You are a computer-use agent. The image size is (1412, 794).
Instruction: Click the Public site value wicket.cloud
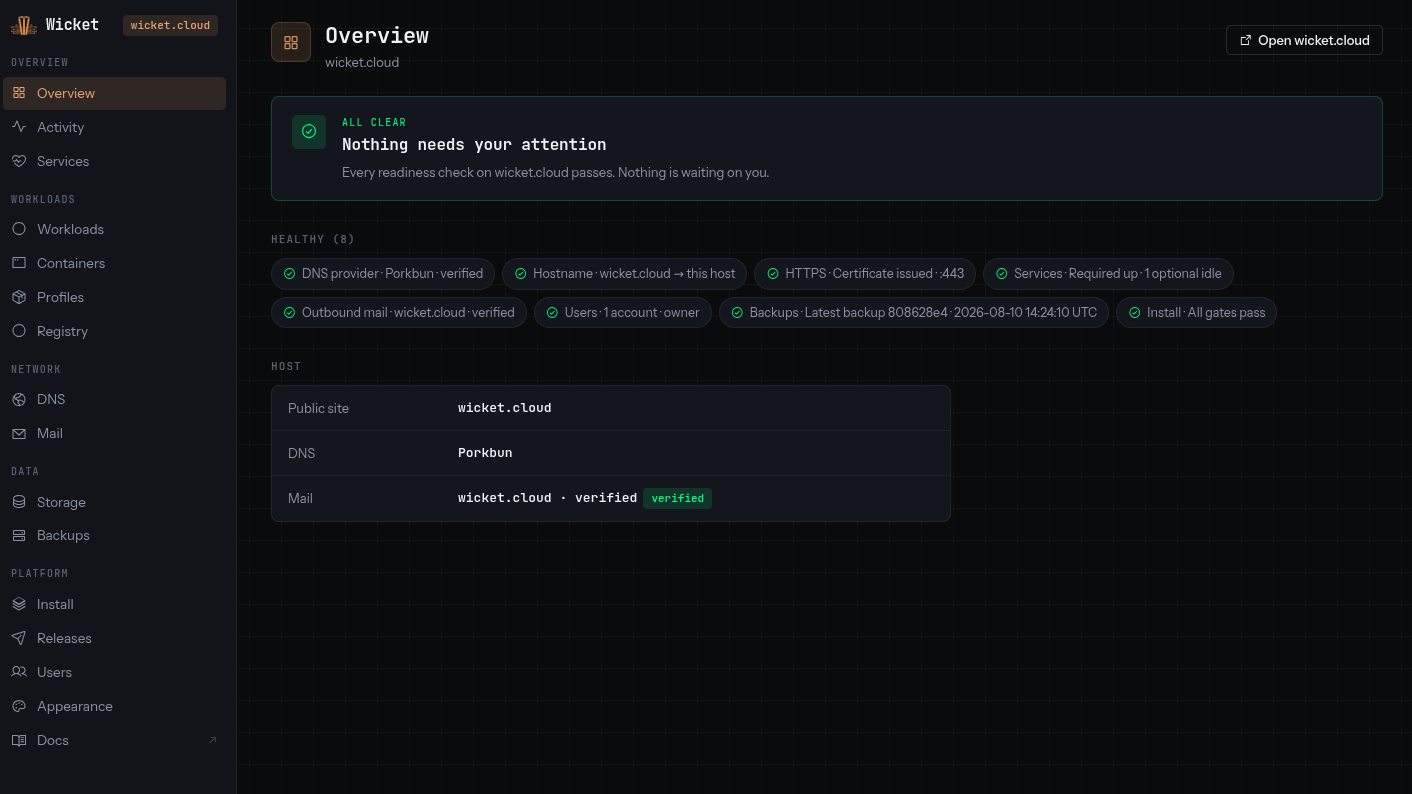(x=505, y=408)
